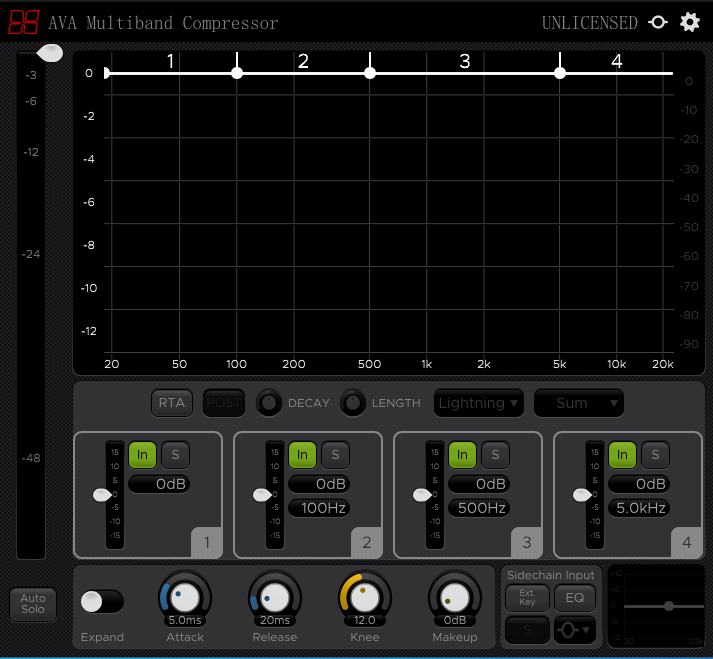This screenshot has width=713, height=659.
Task: Click the LENGTH knob
Action: [x=353, y=402]
